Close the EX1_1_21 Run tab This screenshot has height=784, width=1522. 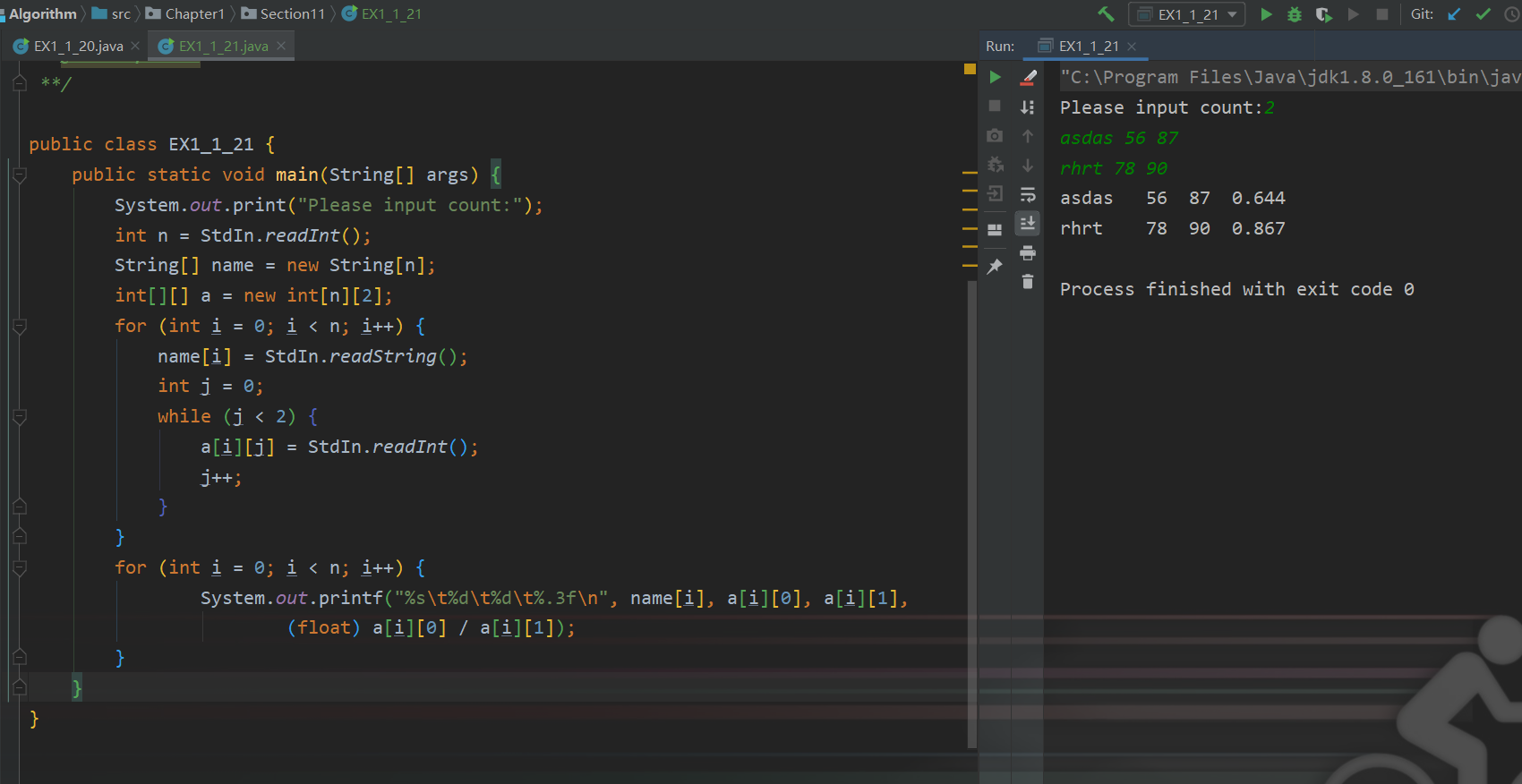pyautogui.click(x=1132, y=47)
